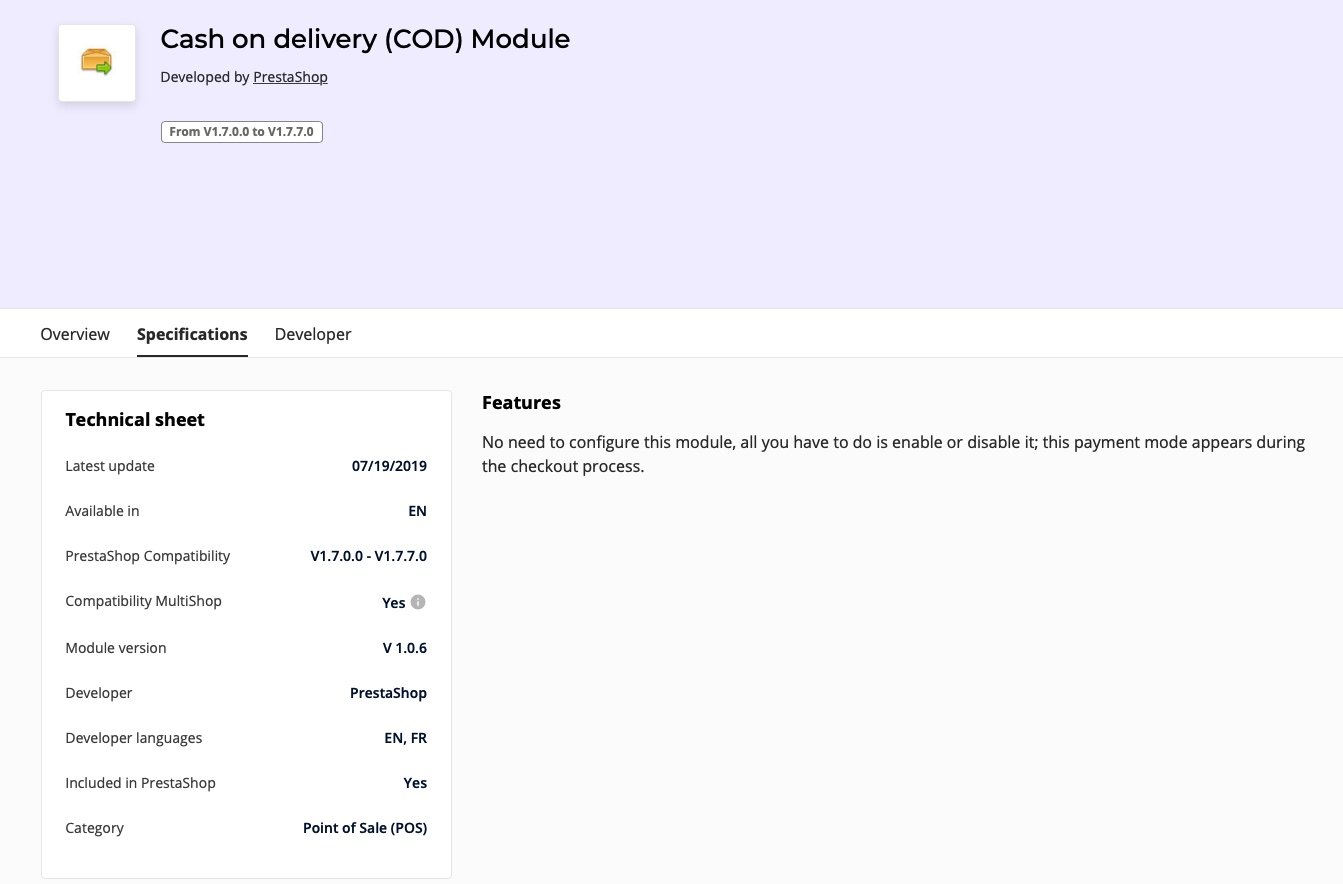The width and height of the screenshot is (1343, 884).
Task: Click the Compatibility MultiShop label
Action: (143, 601)
